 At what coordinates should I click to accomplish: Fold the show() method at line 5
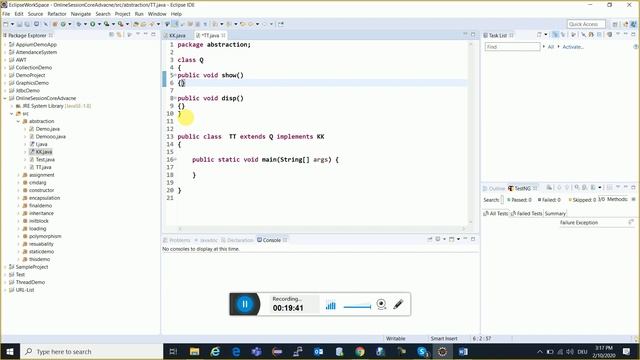point(175,75)
